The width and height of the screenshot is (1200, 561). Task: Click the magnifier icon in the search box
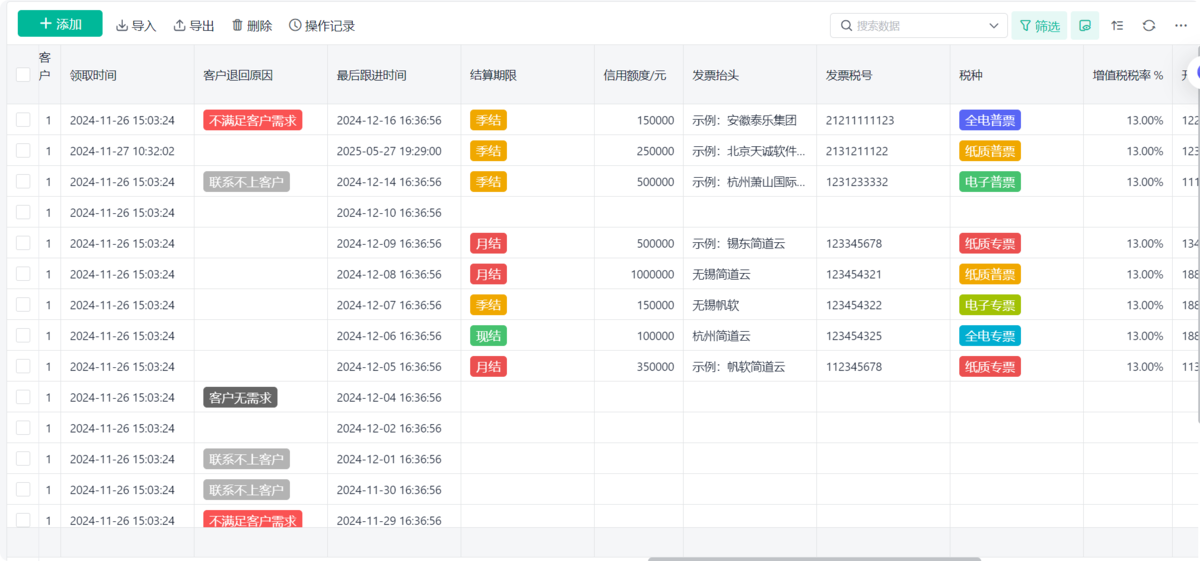847,26
